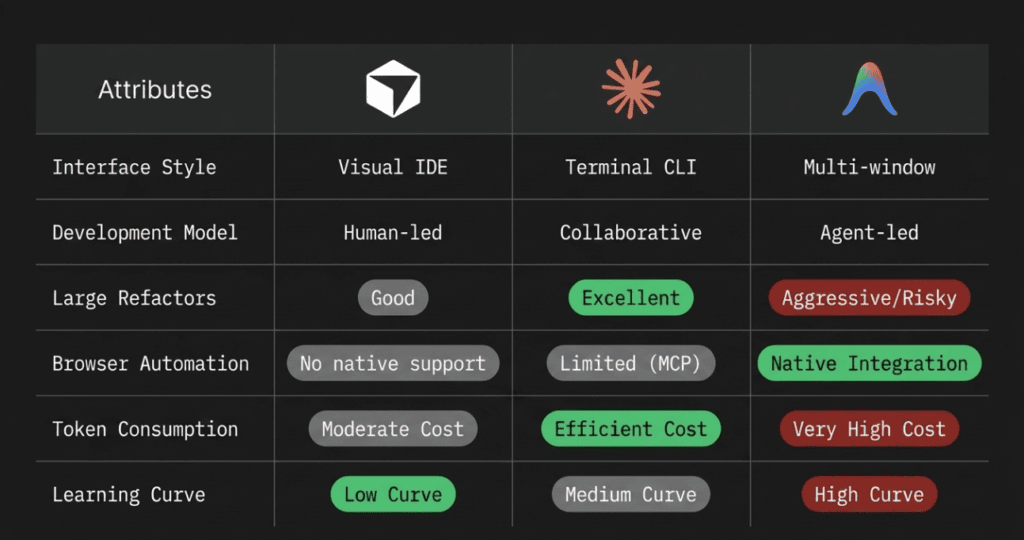Click the Terminal CLI cell
The image size is (1024, 540).
click(631, 167)
